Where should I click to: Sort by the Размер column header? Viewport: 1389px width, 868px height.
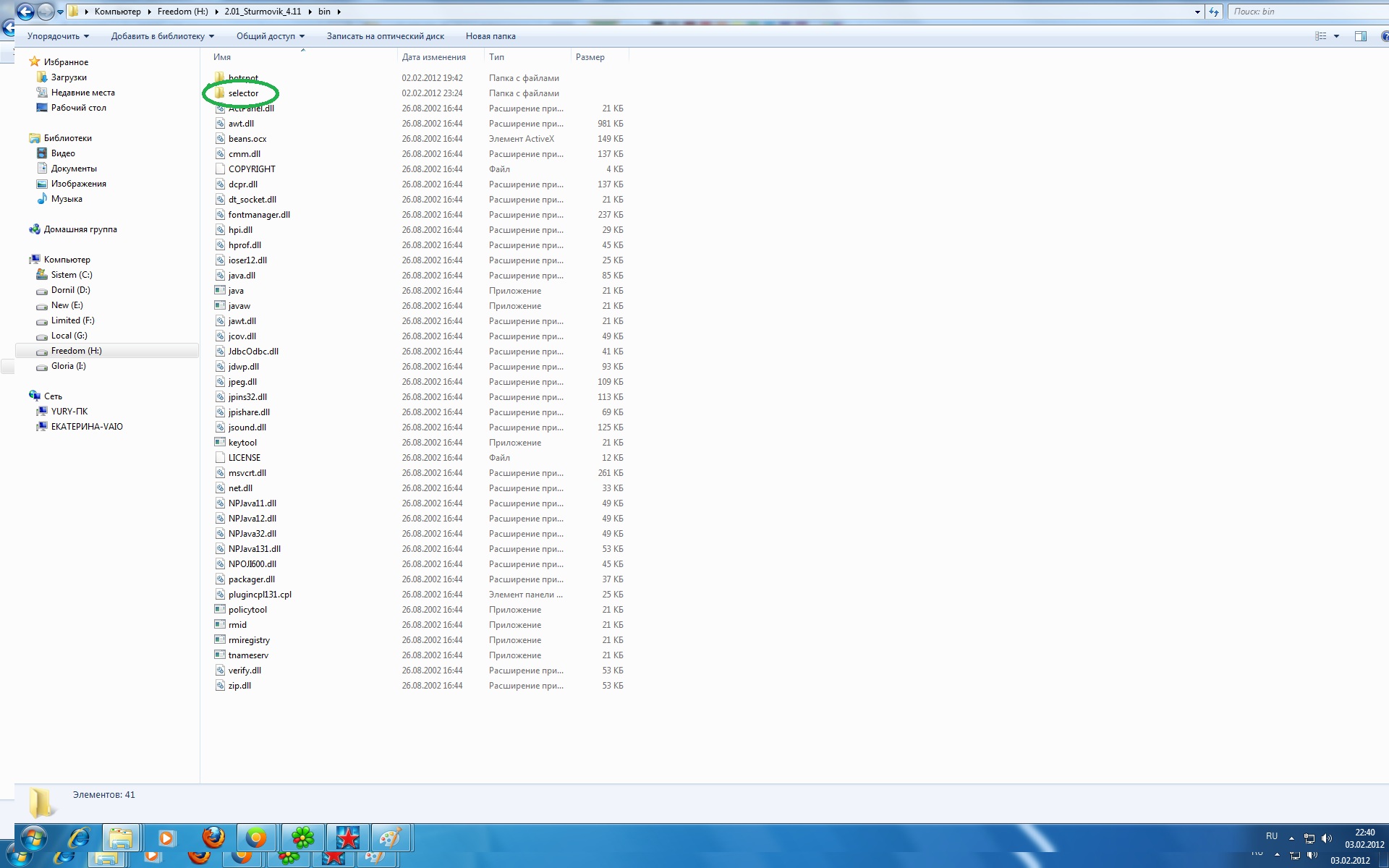tap(590, 57)
